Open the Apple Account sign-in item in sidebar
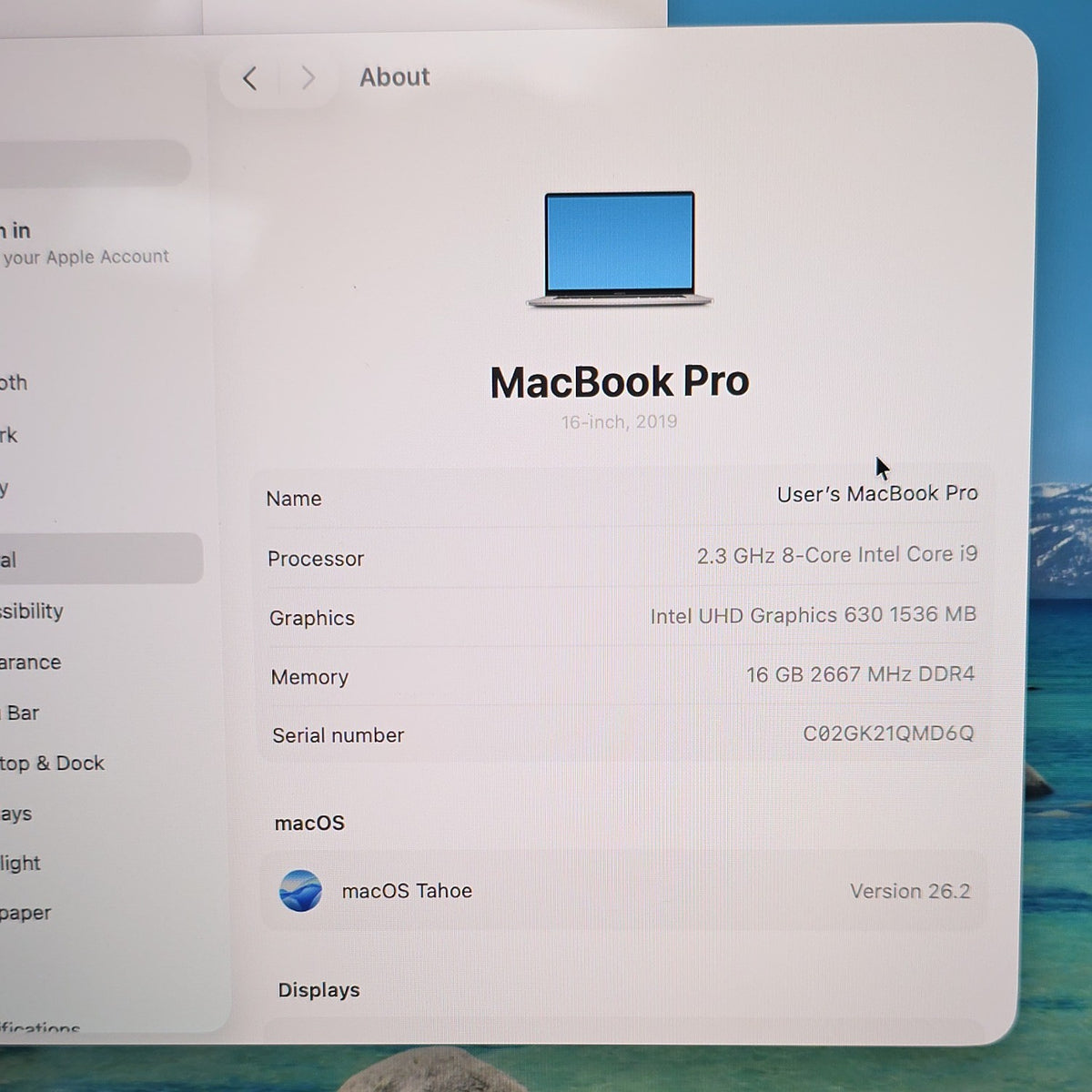This screenshot has width=1092, height=1092. coord(86,244)
